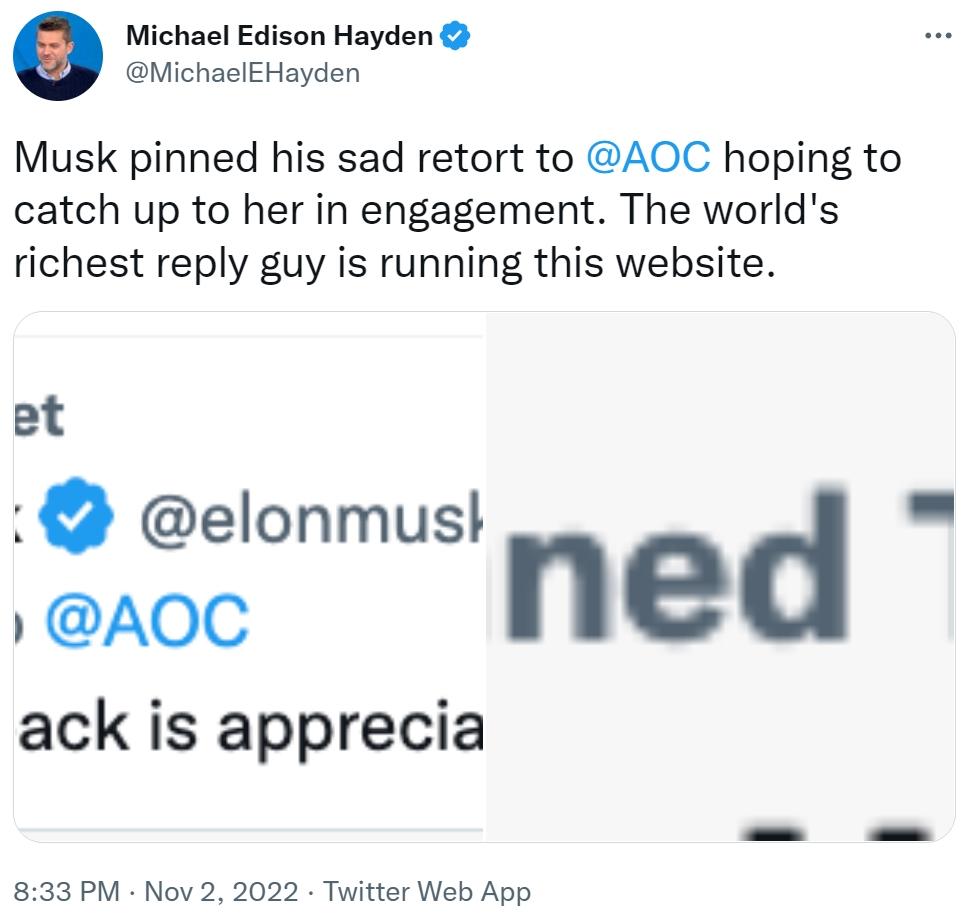Open the tweet options via three-dot icon
The height and width of the screenshot is (916, 967).
(x=937, y=33)
